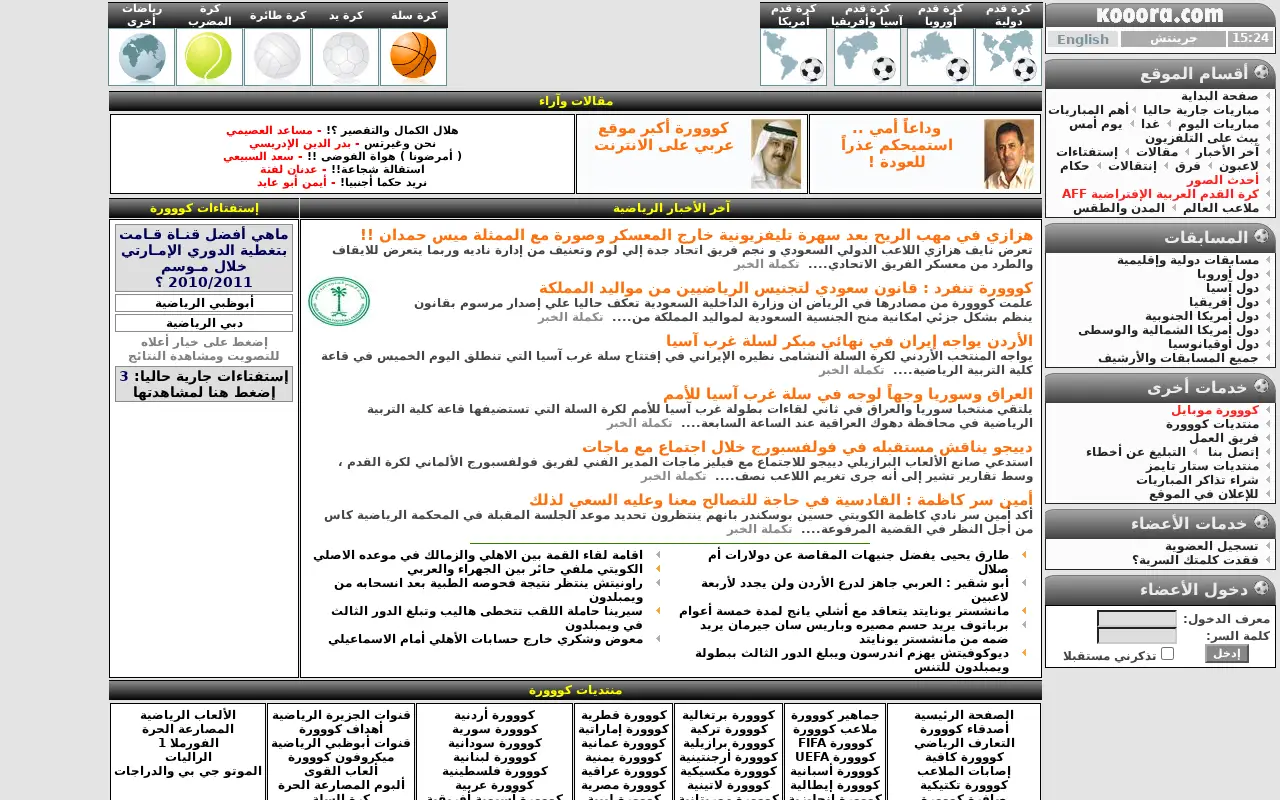Click 'تكملة الخبر' under the كاظمة headline

click(x=759, y=529)
